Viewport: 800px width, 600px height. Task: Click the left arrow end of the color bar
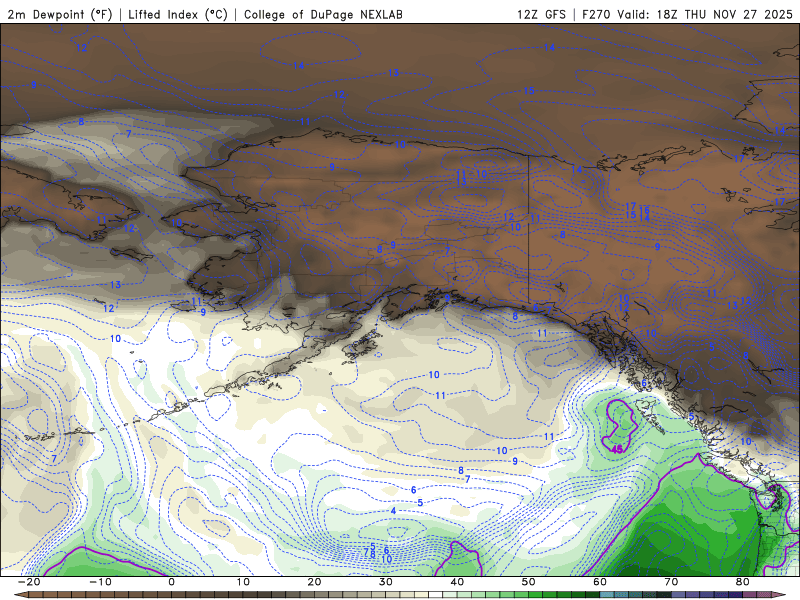[21, 595]
